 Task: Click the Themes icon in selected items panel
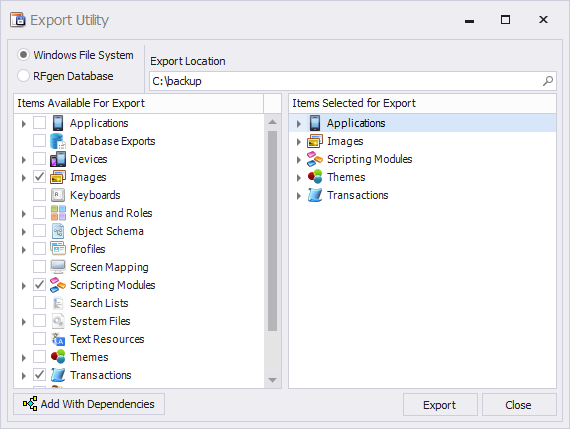(315, 177)
